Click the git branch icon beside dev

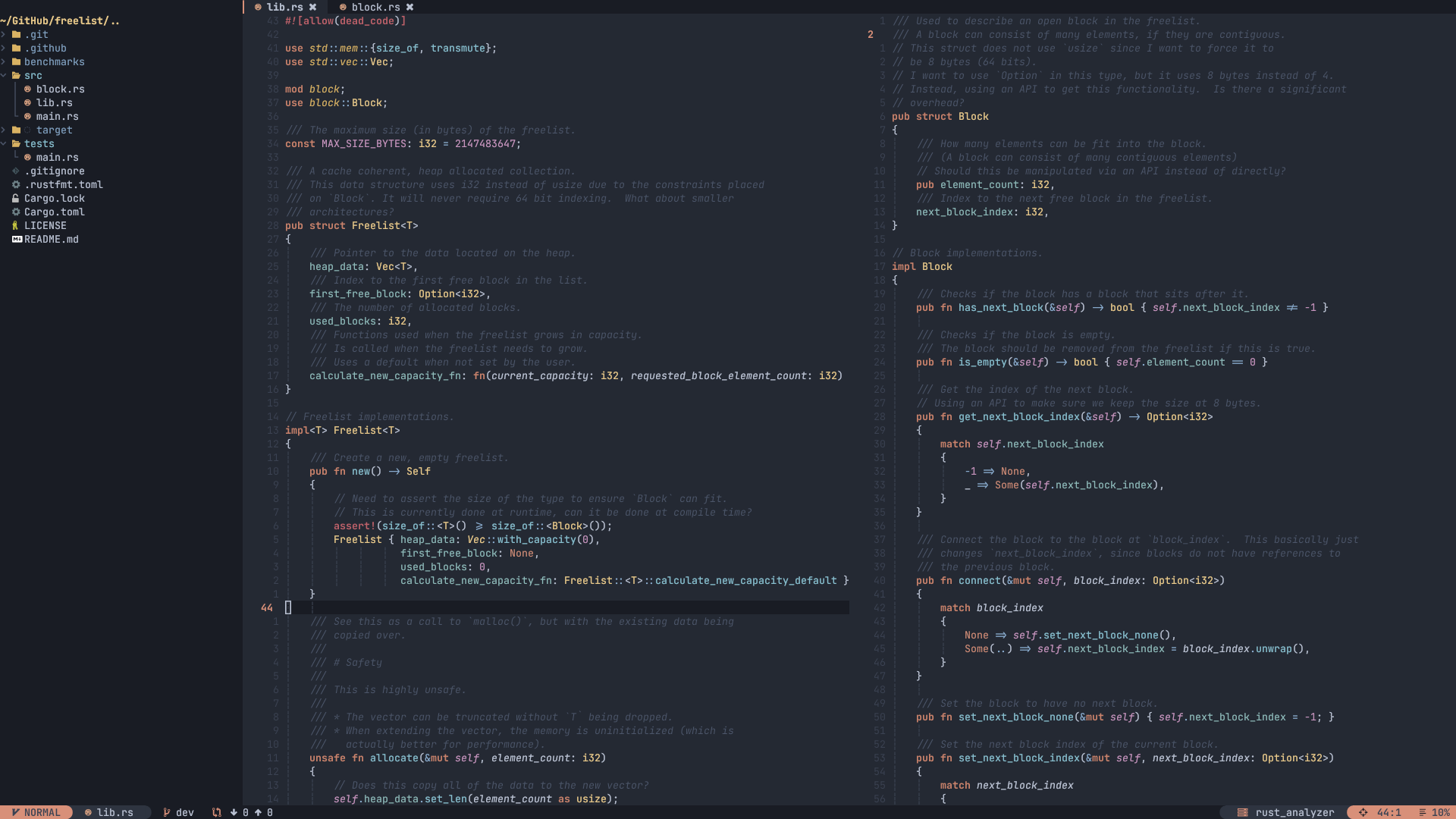point(167,811)
